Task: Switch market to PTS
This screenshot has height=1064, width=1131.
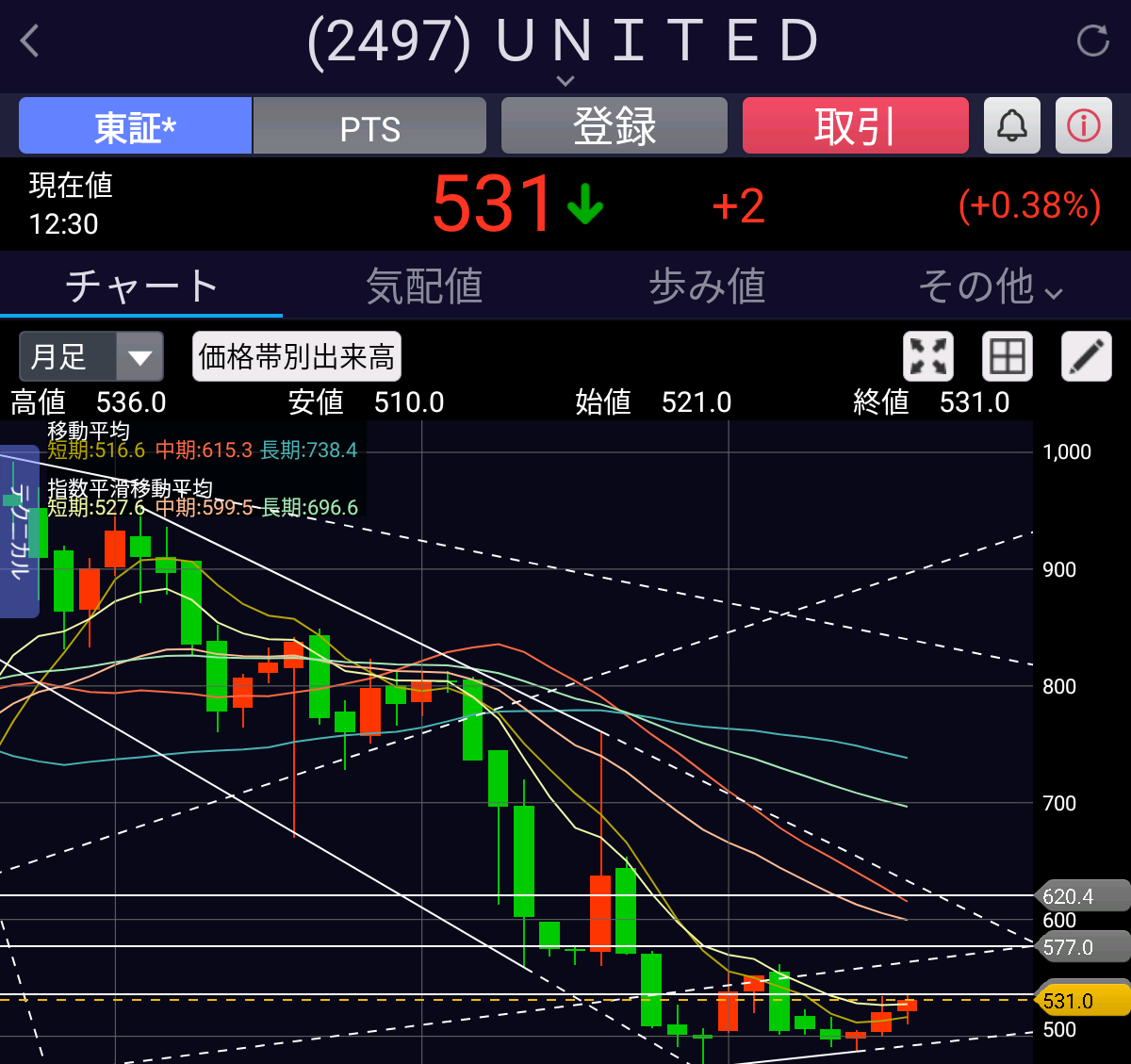Action: click(x=370, y=125)
